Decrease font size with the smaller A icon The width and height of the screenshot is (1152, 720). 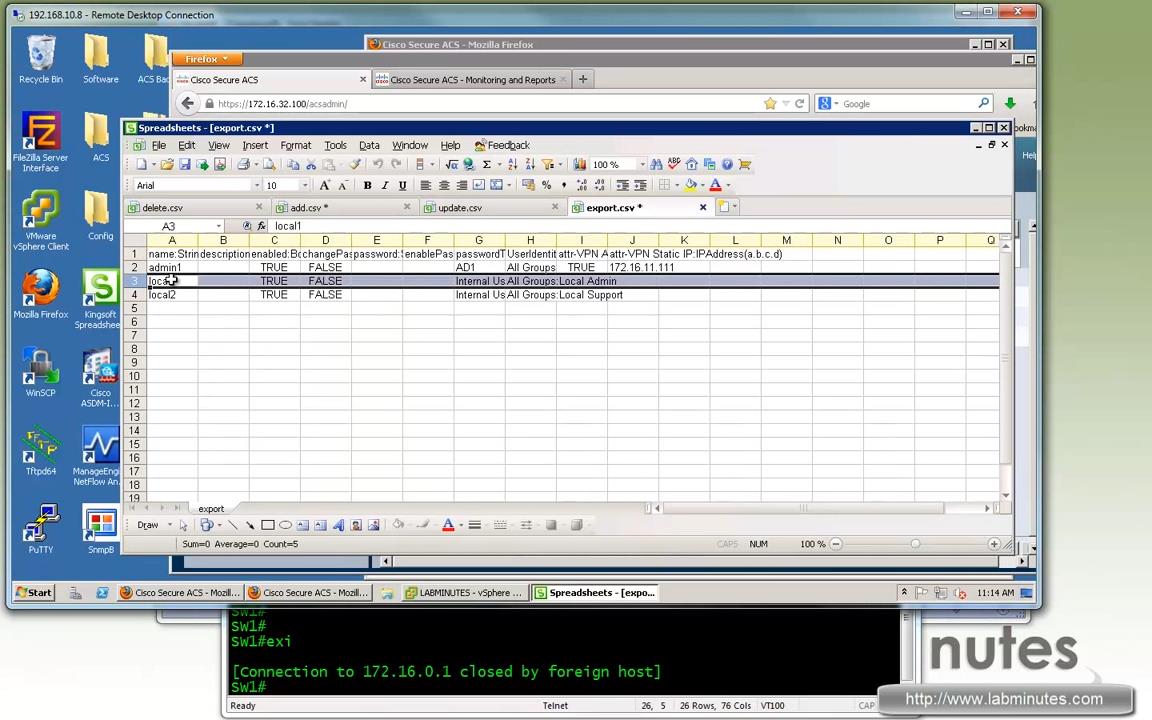coord(342,185)
